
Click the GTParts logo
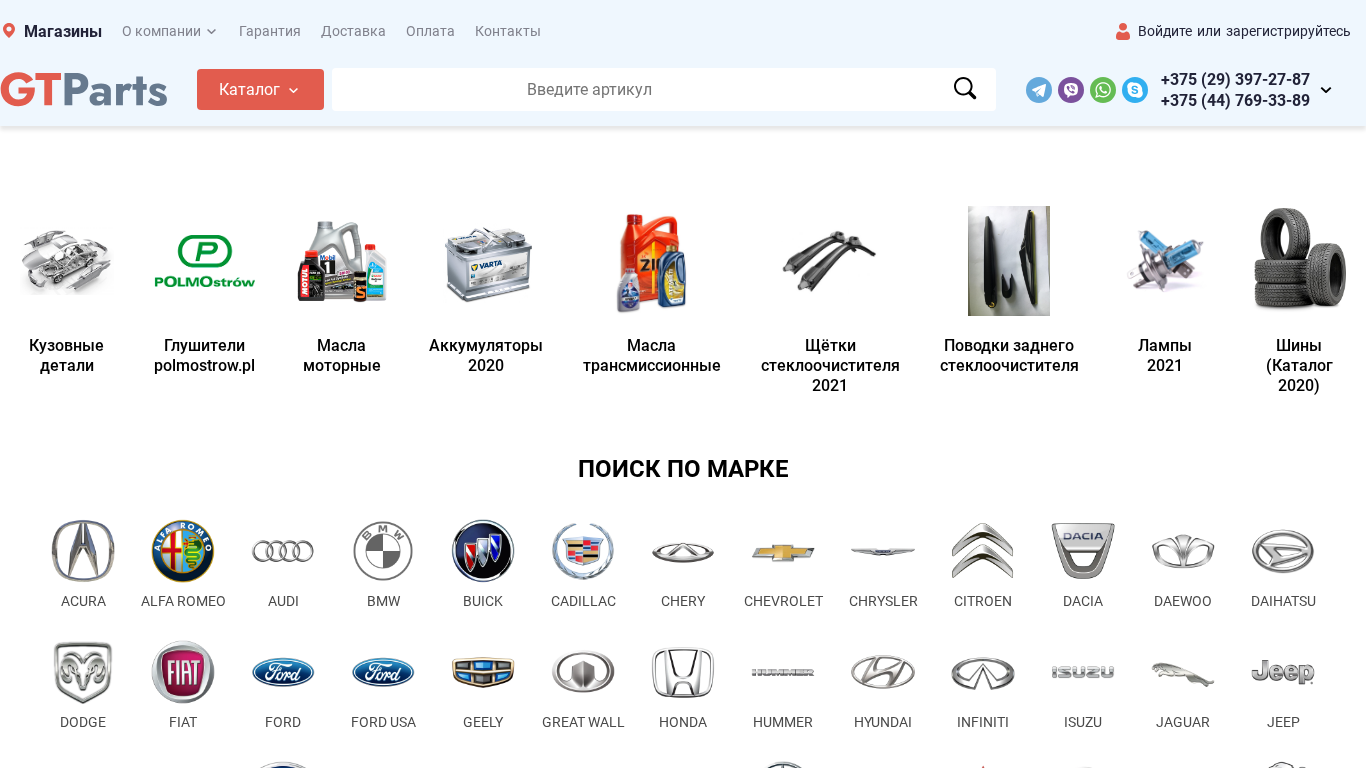pos(84,89)
